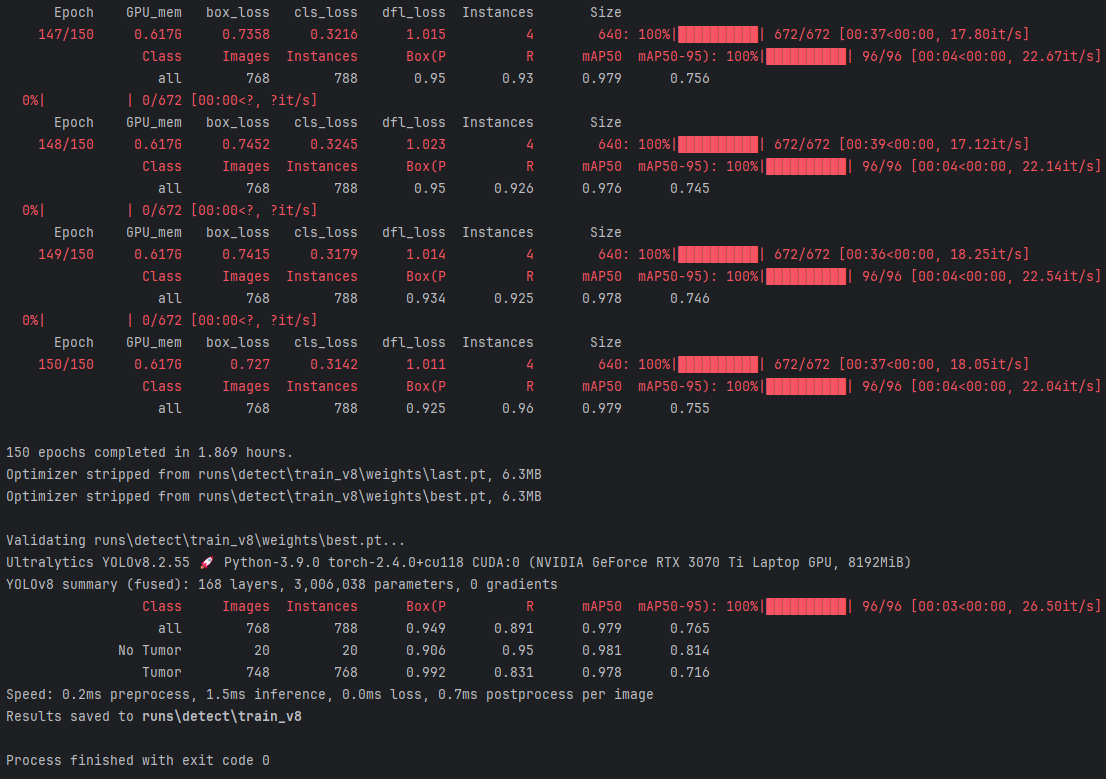
Task: Click the box_loss value 0.727
Action: [x=250, y=365]
